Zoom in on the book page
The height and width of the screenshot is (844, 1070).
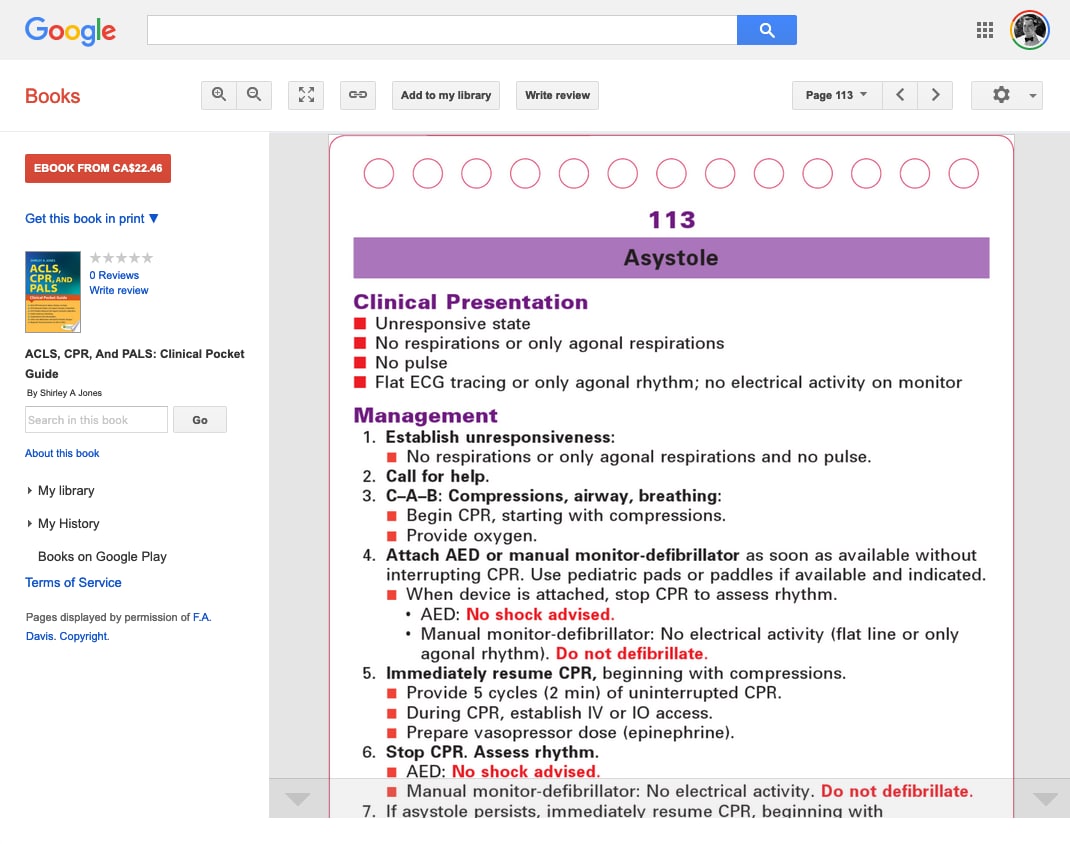(x=219, y=95)
